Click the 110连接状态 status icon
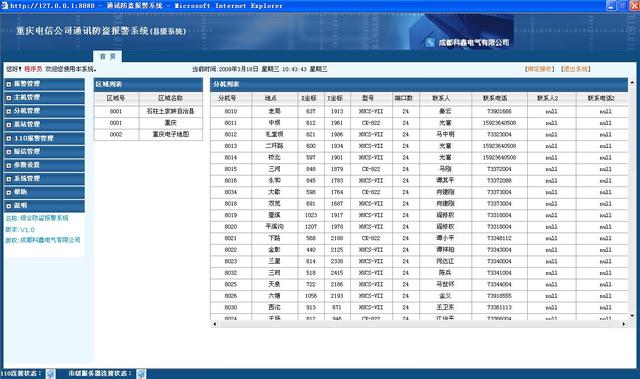Screen dimensions: 640x379 [x=51, y=373]
